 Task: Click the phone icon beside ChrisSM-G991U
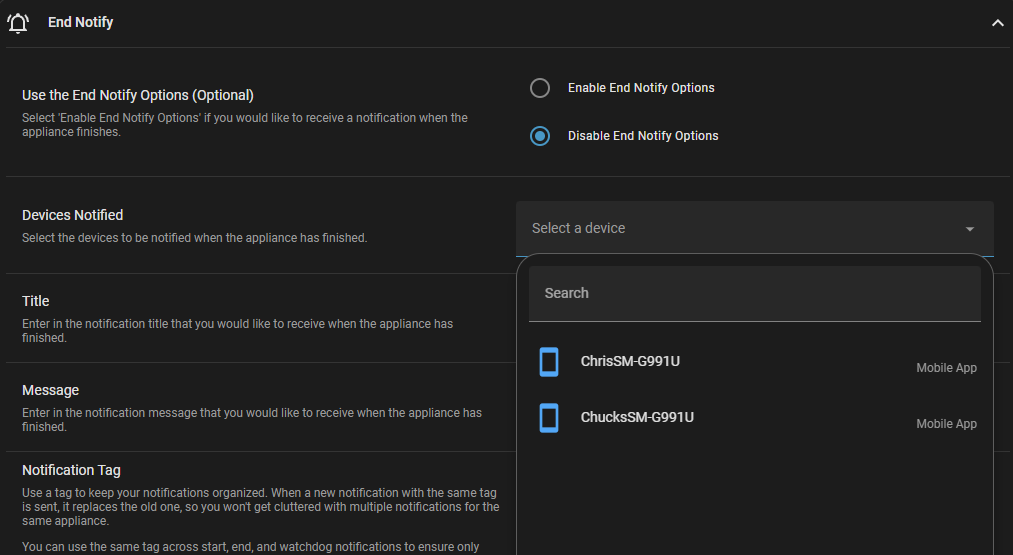coord(549,362)
